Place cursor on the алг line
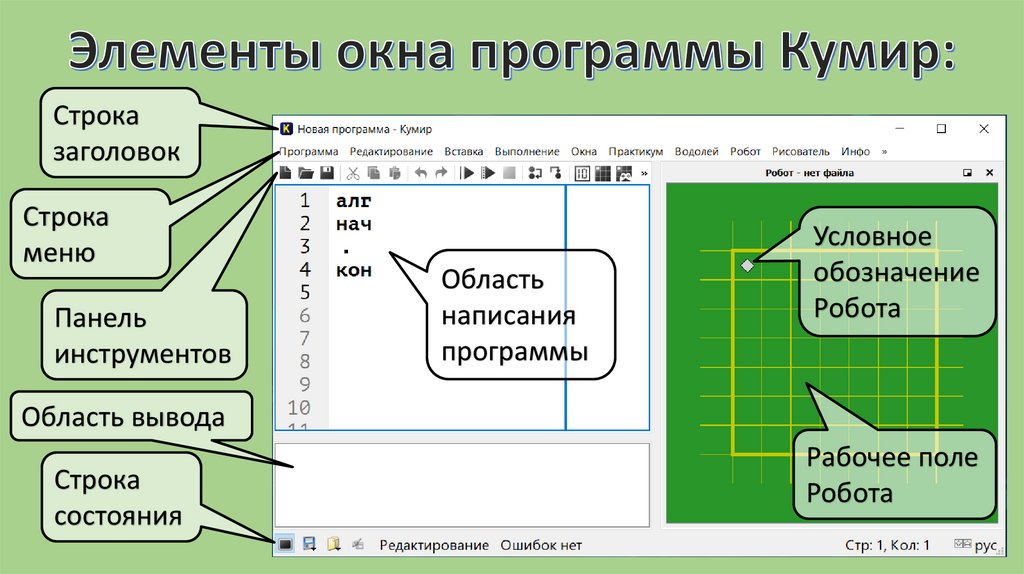 (353, 201)
